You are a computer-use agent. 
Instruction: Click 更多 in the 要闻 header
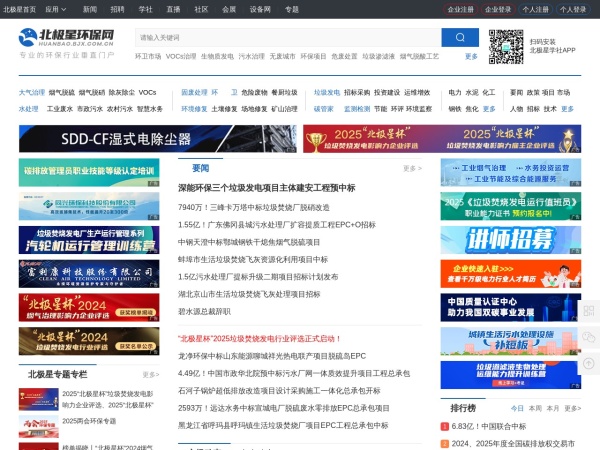pyautogui.click(x=412, y=168)
